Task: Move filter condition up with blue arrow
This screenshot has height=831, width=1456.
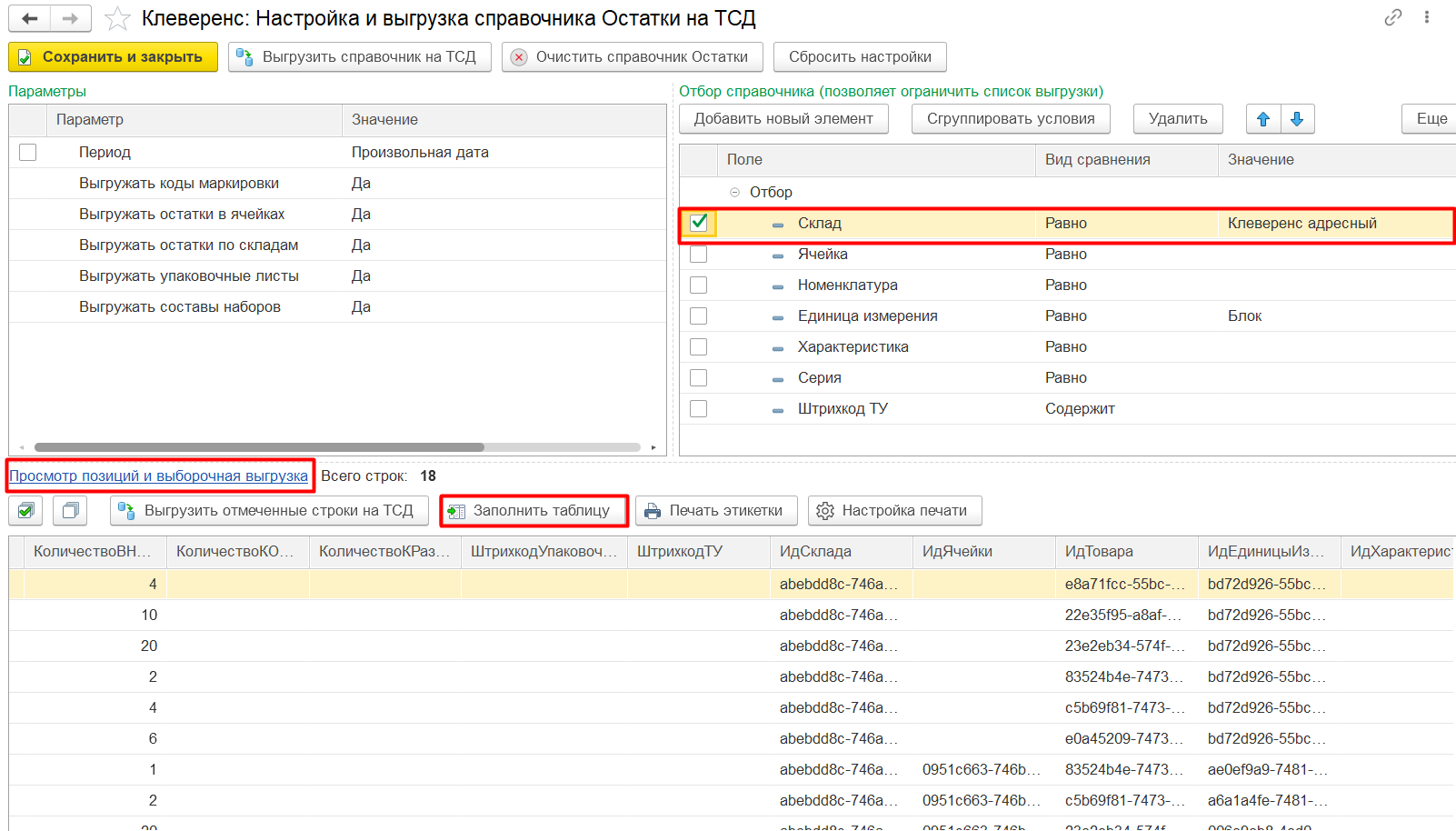Action: (1263, 119)
